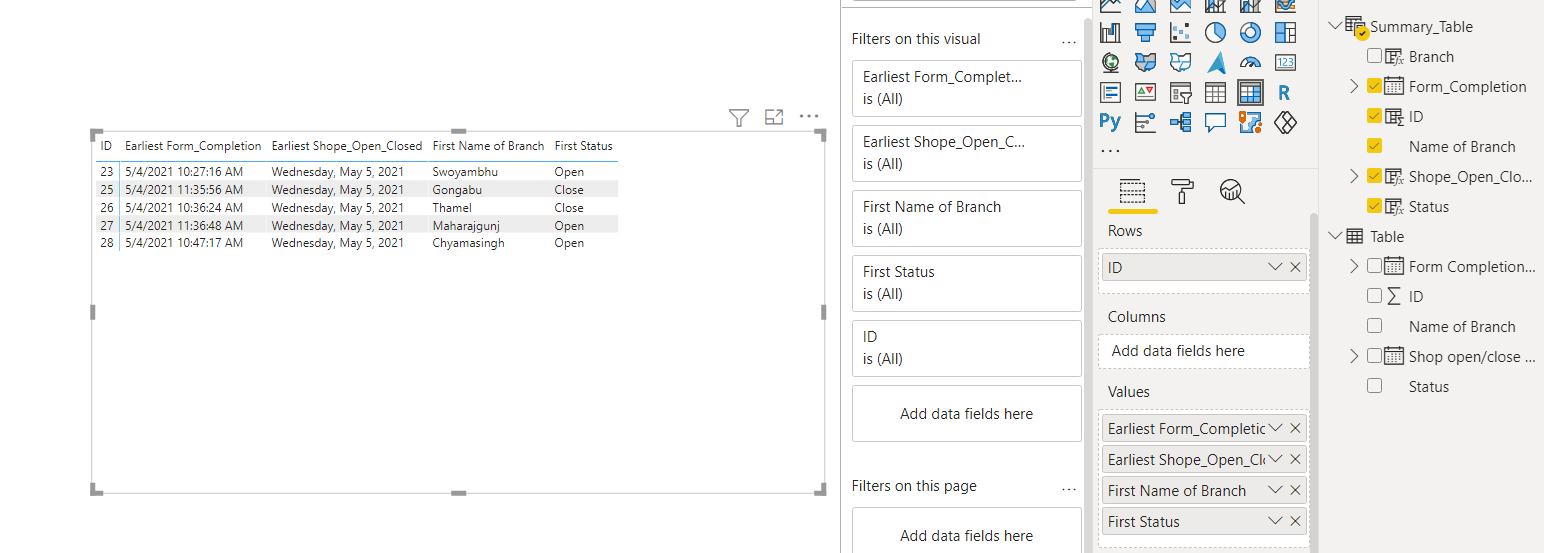
Task: Expand Form_Completion date hierarchy in Summary_Table
Action: pyautogui.click(x=1354, y=86)
